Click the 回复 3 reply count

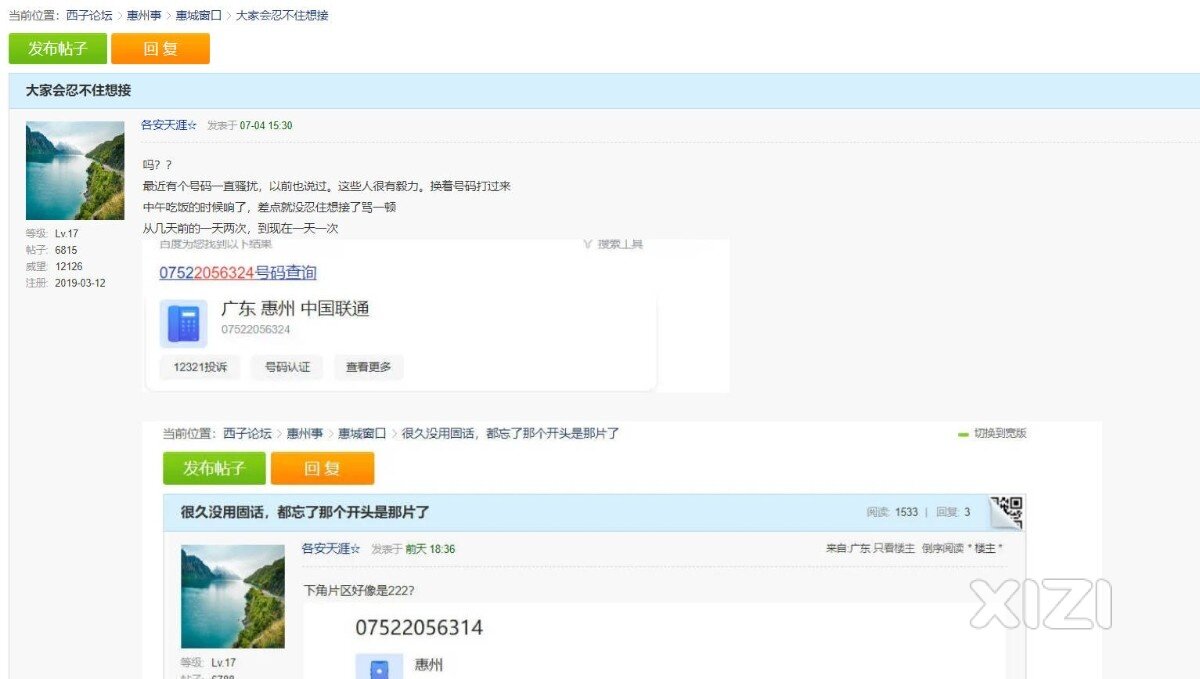(953, 512)
